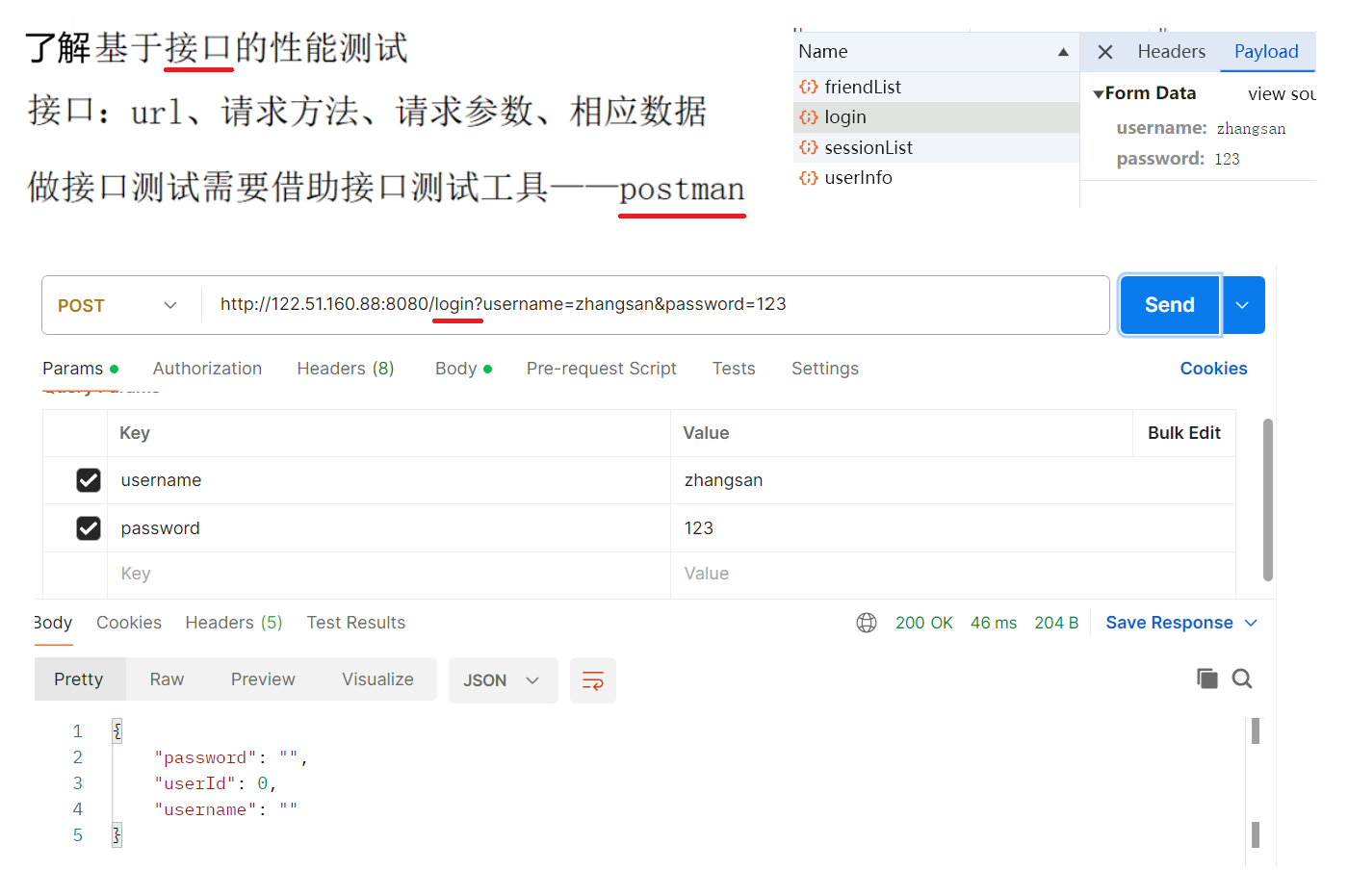This screenshot has width=1348, height=896.
Task: Click the Cookies link beside the request tabs
Action: [1213, 369]
